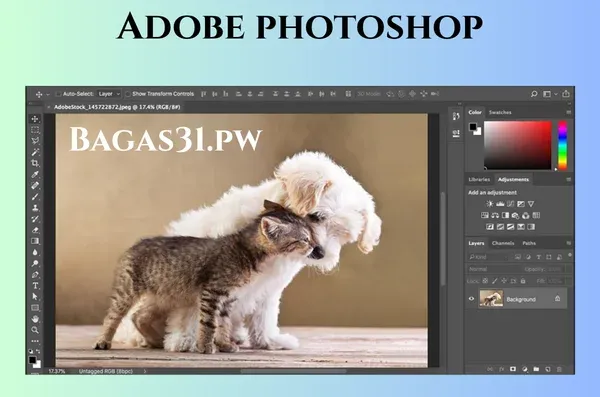Click the Background layer thumbnail
This screenshot has width=600, height=397.
coord(491,299)
